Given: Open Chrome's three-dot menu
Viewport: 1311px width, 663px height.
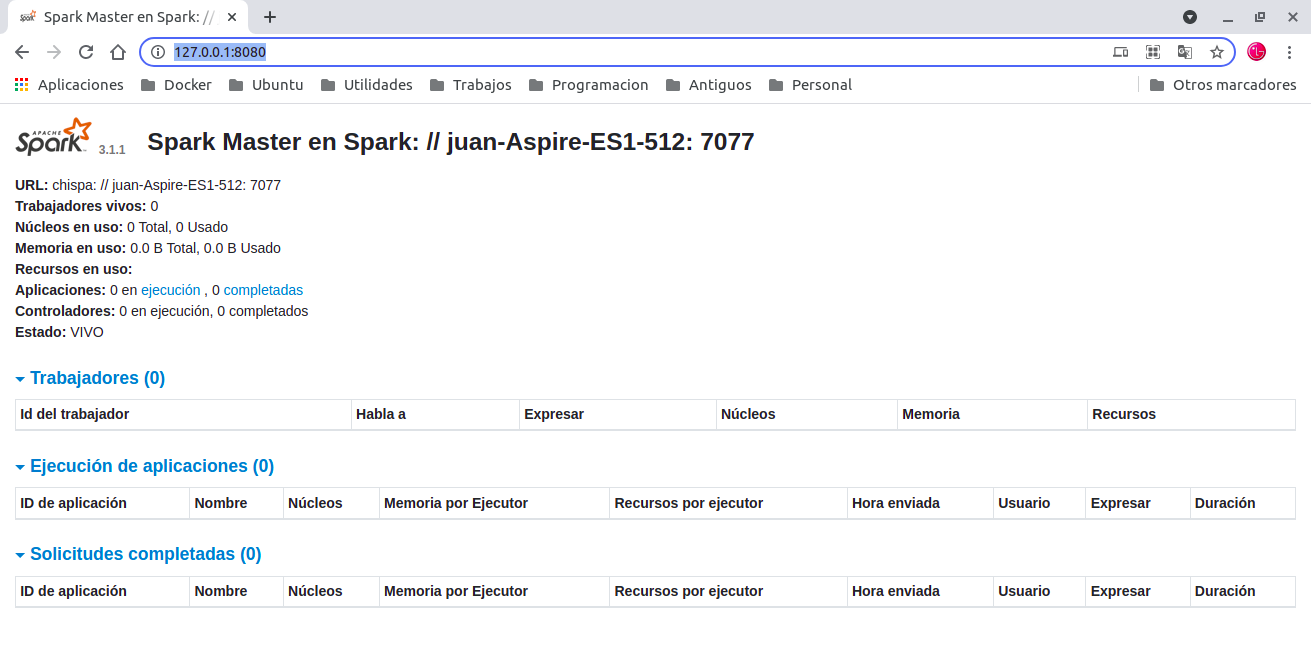Looking at the screenshot, I should pos(1289,52).
